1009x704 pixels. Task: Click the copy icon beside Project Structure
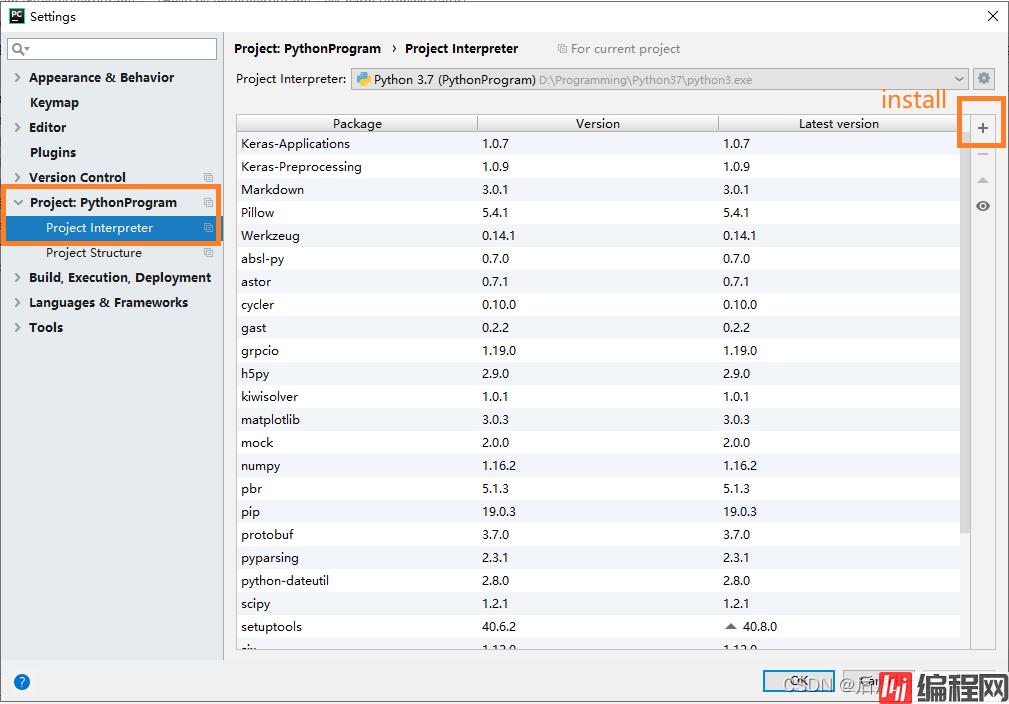point(208,253)
